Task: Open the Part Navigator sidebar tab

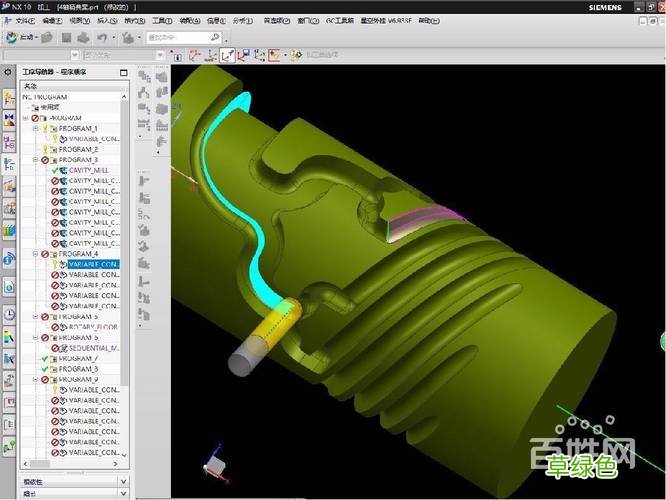Action: [x=9, y=142]
